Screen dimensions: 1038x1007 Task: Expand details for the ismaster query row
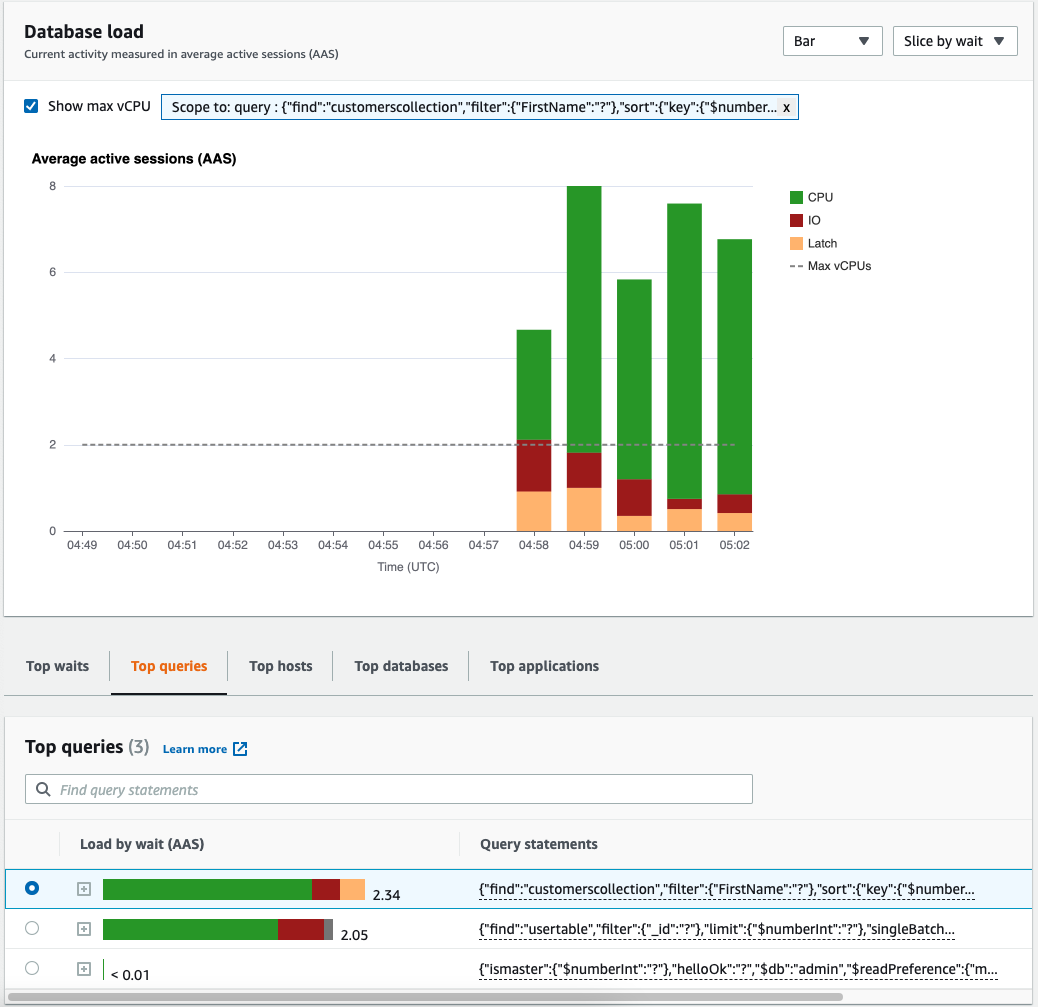(84, 969)
